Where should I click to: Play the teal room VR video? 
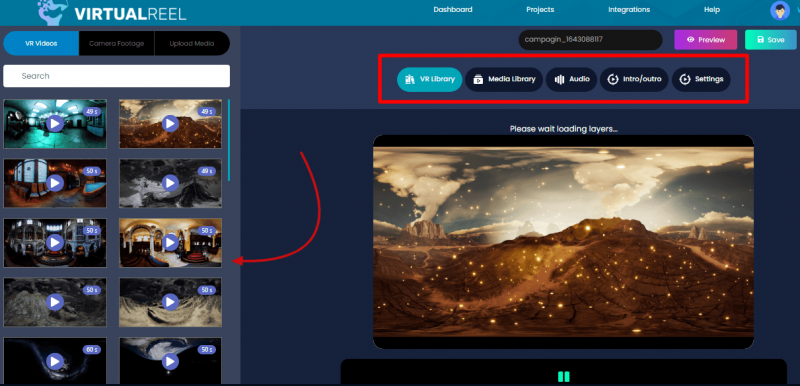click(x=55, y=123)
